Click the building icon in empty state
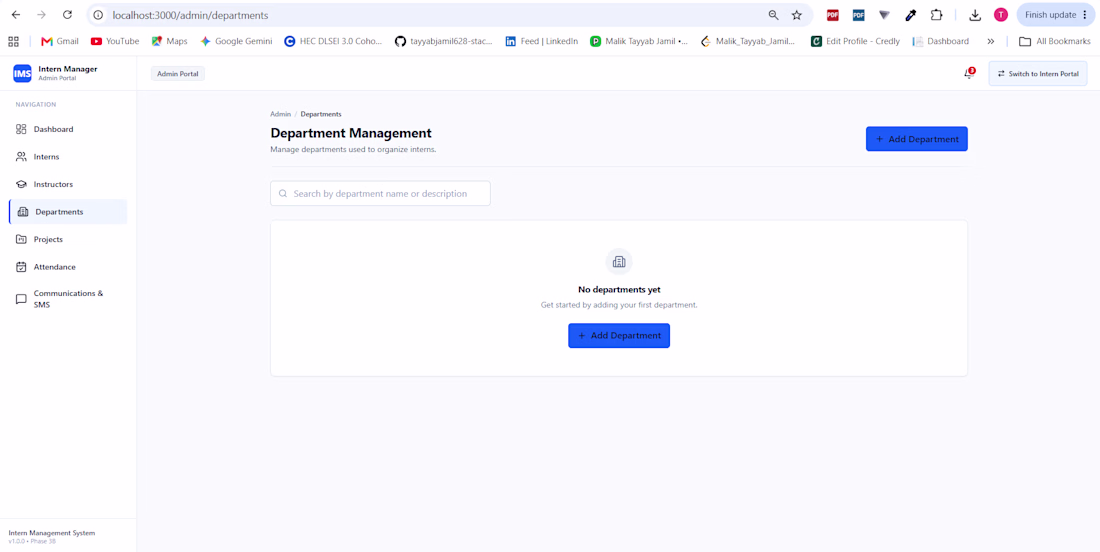This screenshot has width=1100, height=552. (x=619, y=262)
